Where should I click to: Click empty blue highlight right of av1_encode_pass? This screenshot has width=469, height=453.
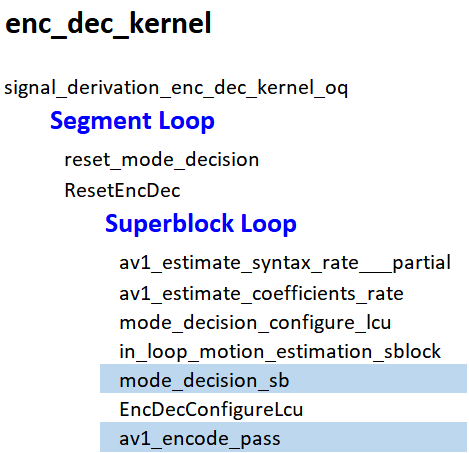[x=373, y=437]
